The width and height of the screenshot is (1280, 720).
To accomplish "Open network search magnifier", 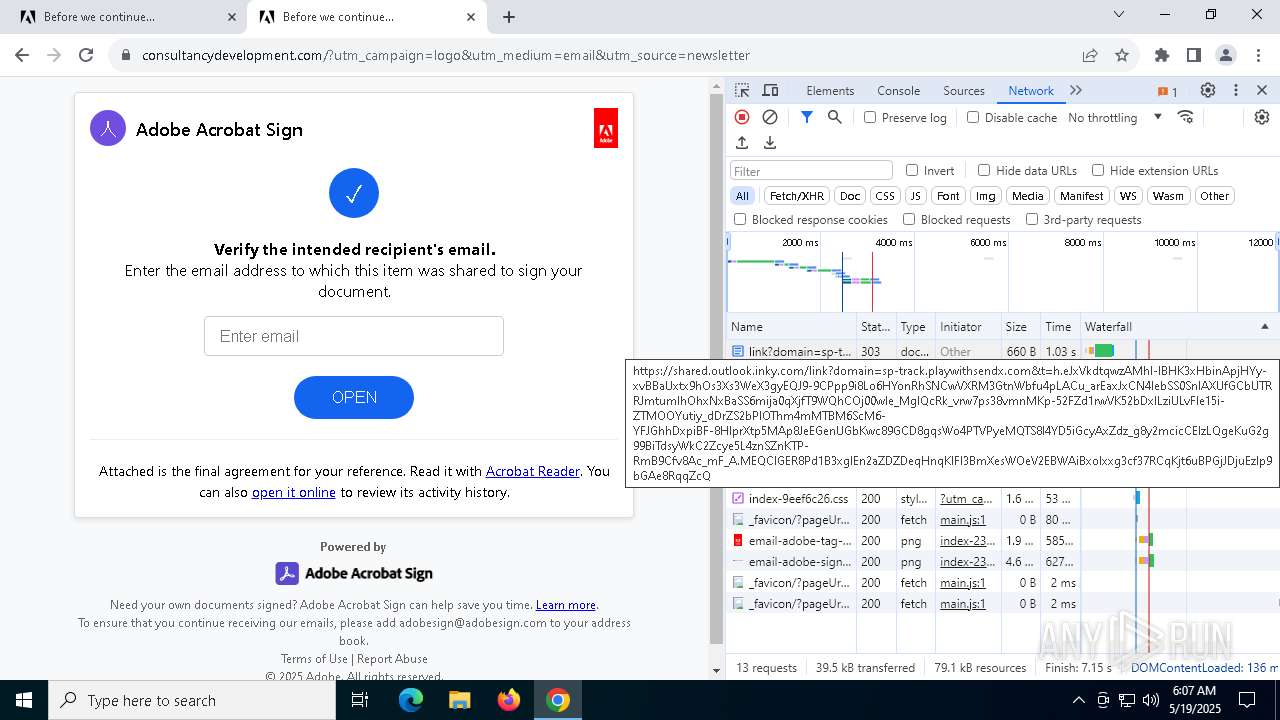I will (835, 117).
